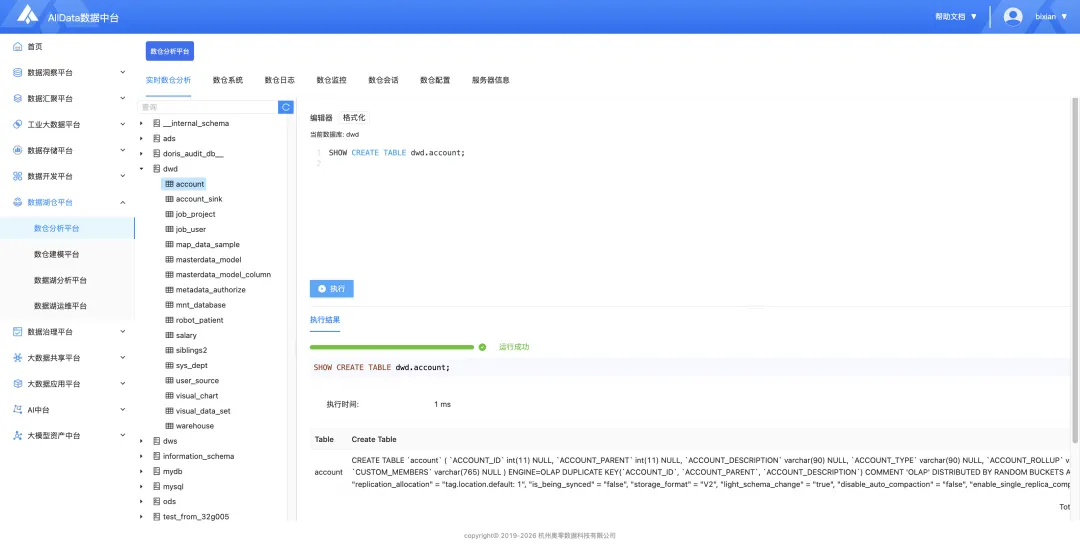
Task: Open the 帮助文档 dropdown
Action: pyautogui.click(x=956, y=17)
